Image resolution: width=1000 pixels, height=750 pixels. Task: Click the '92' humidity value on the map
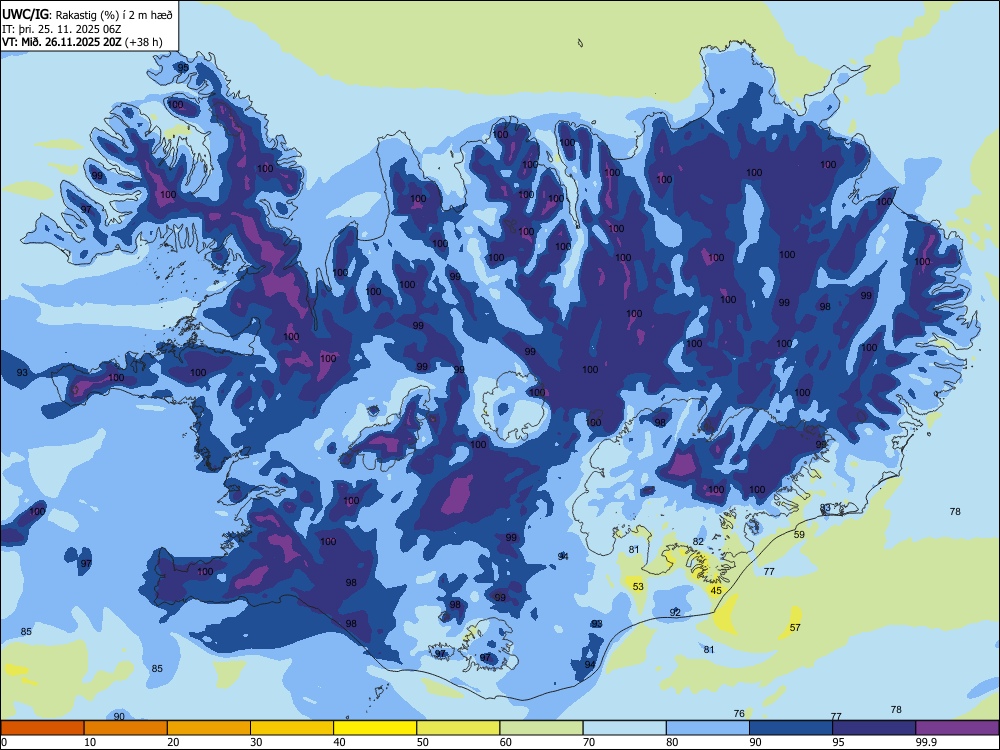pyautogui.click(x=675, y=612)
